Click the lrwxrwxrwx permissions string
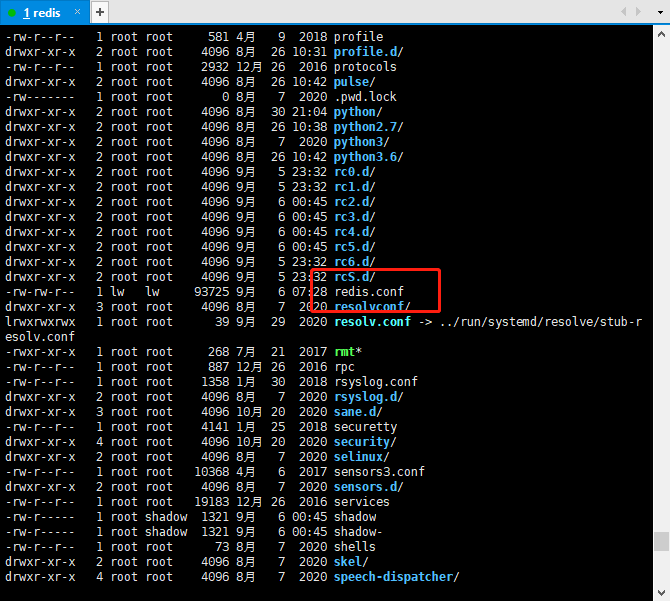 click(40, 322)
